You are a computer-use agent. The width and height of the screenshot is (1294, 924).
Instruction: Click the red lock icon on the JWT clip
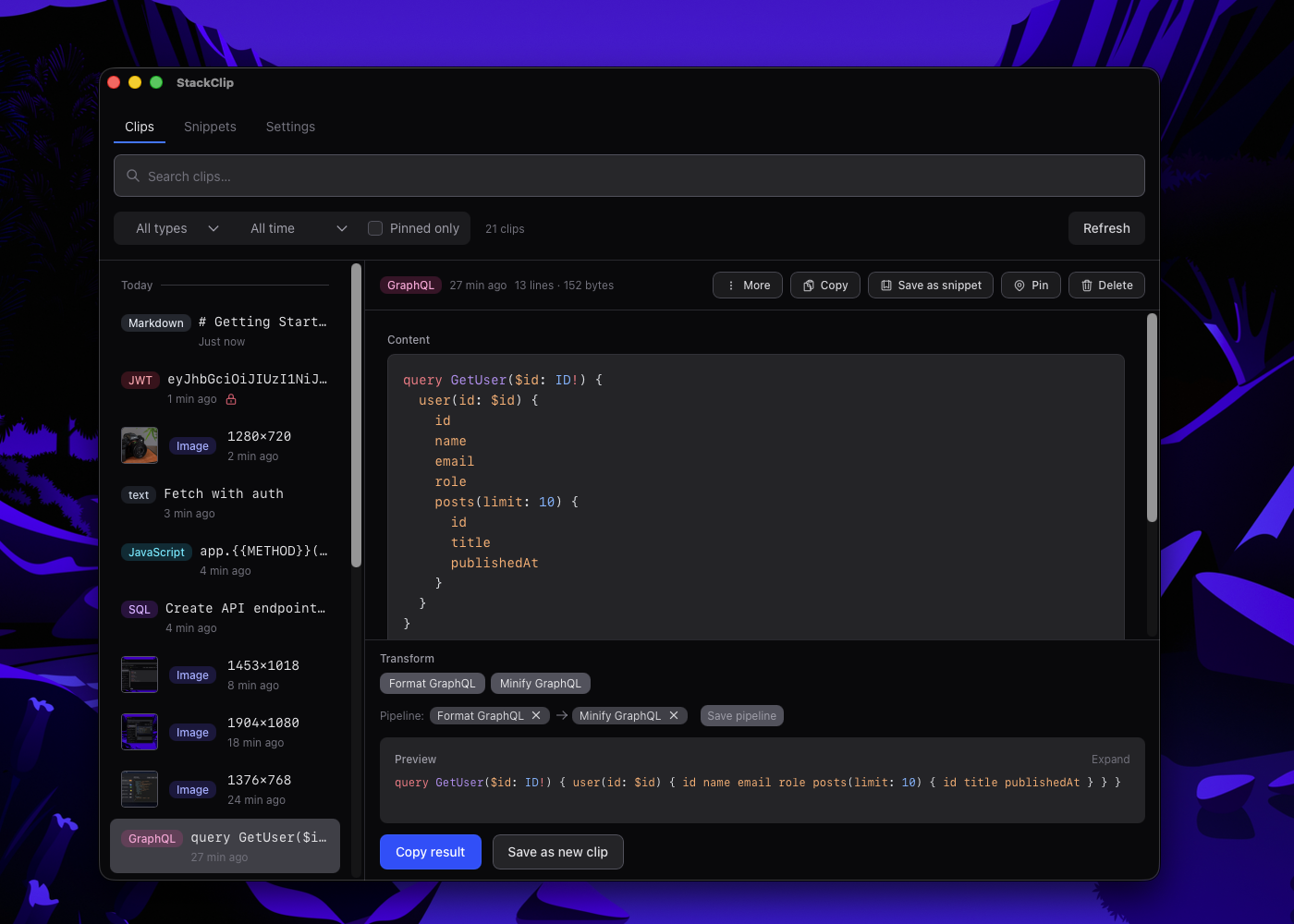tap(229, 399)
